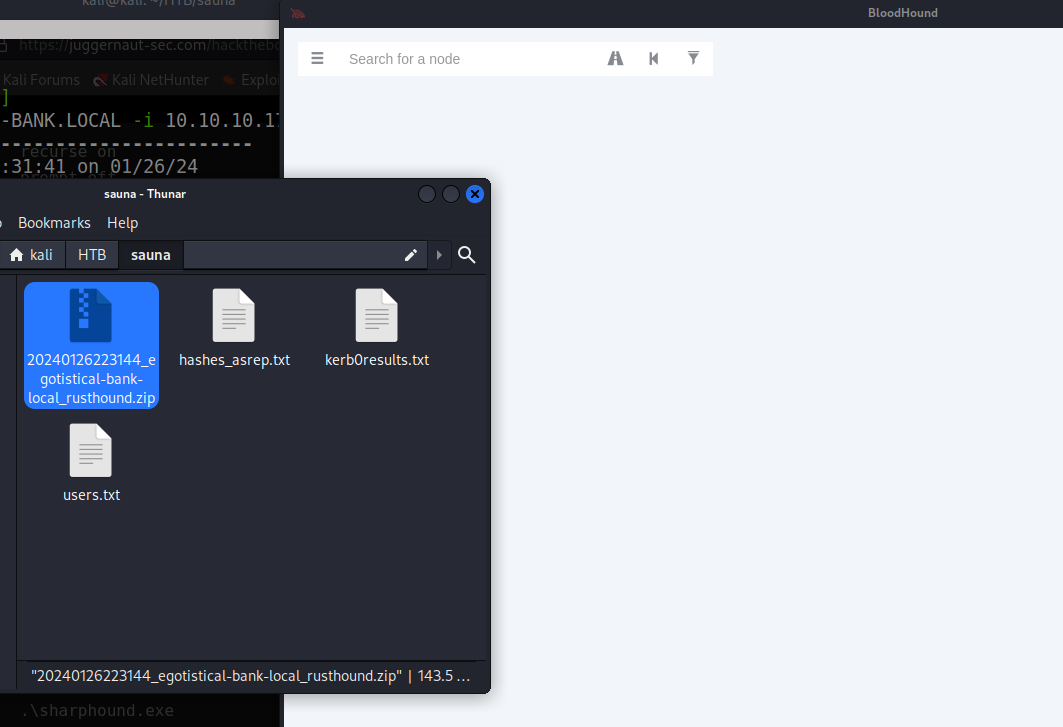This screenshot has height=727, width=1063.
Task: Click the kerb0results.txt file name
Action: tap(377, 360)
